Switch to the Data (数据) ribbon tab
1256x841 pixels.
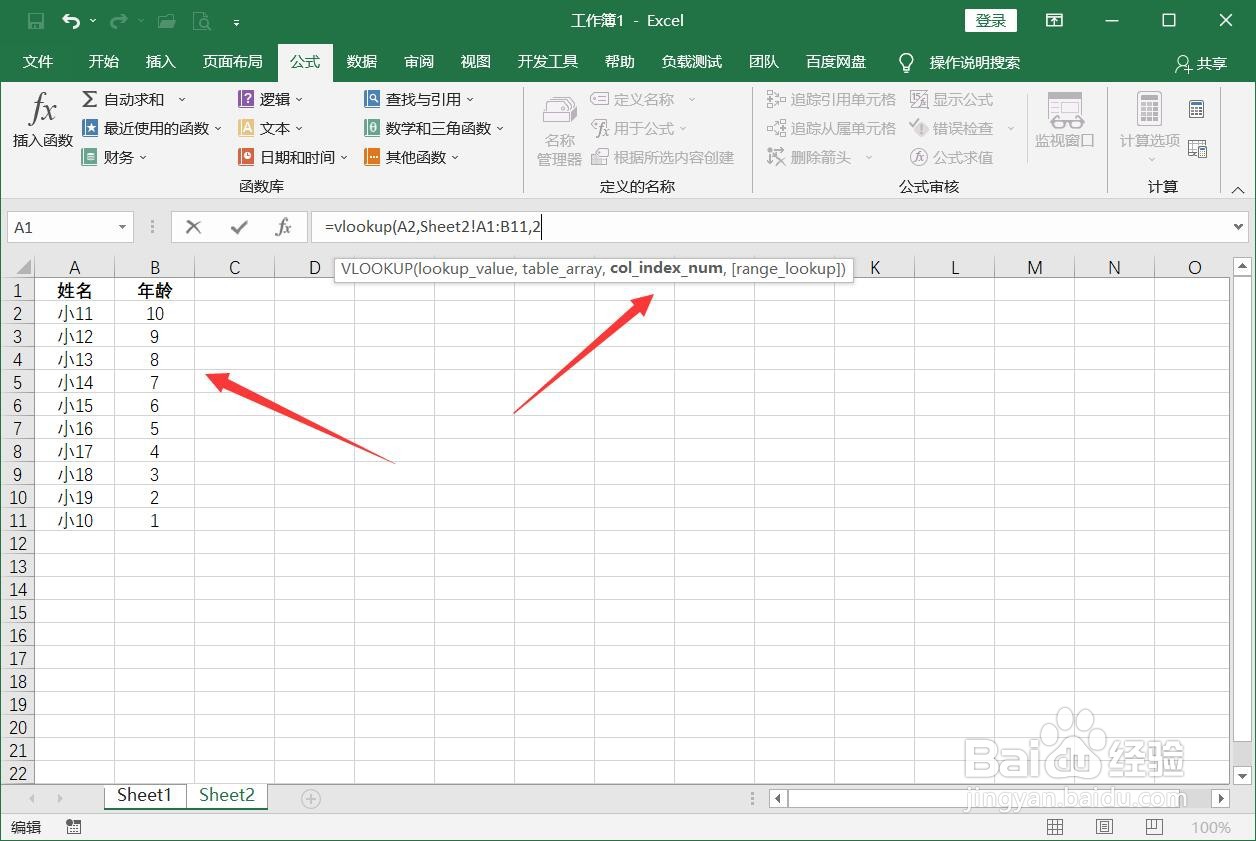pos(361,61)
